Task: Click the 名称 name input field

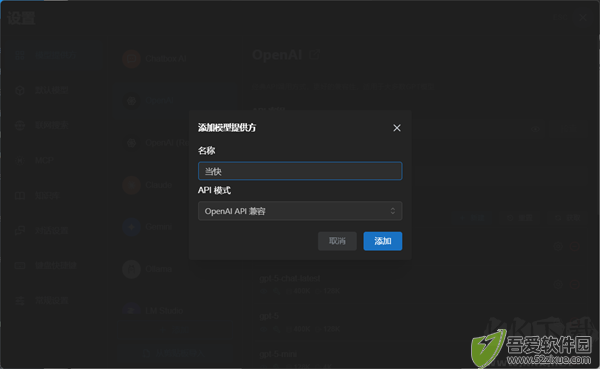Action: (300, 171)
